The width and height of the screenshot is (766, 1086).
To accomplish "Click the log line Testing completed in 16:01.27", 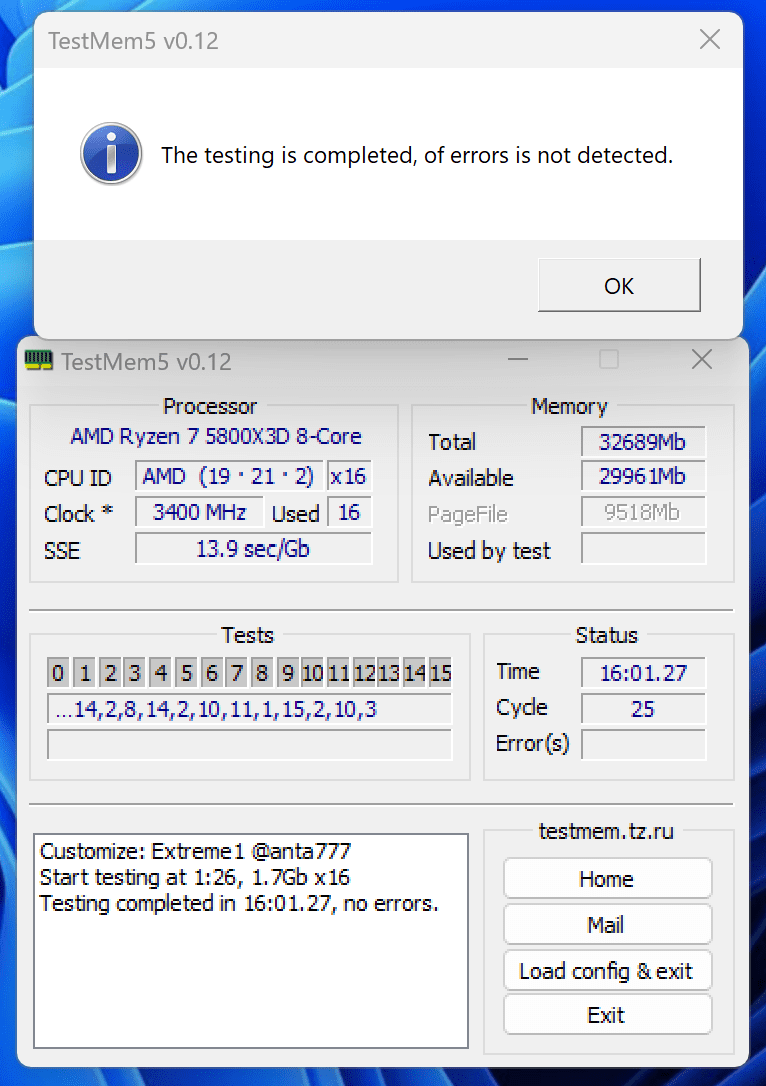I will pyautogui.click(x=239, y=904).
